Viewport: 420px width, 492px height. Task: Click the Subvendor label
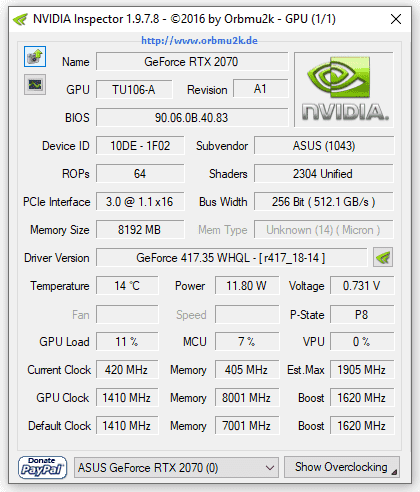[222, 146]
